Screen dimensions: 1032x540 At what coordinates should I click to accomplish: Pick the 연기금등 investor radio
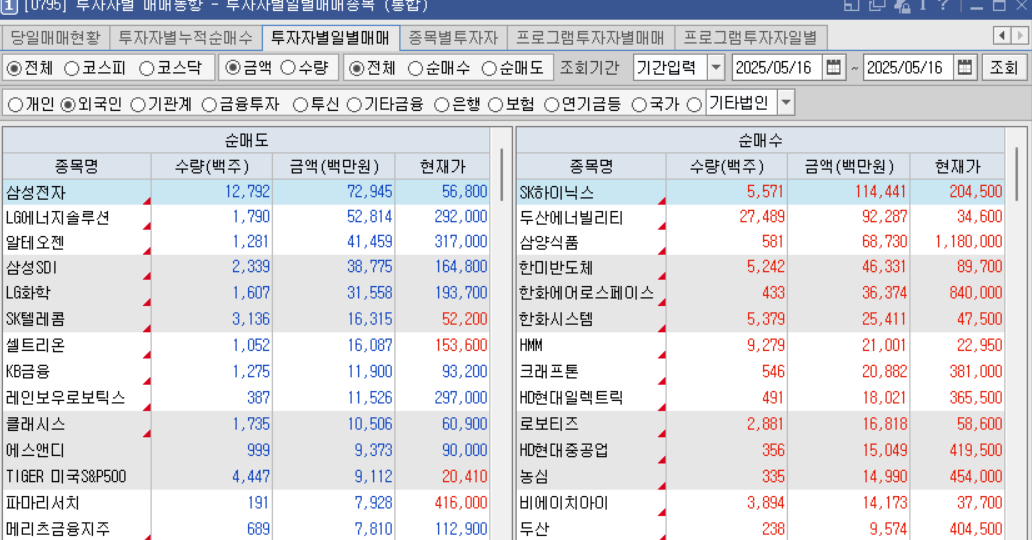tap(552, 105)
